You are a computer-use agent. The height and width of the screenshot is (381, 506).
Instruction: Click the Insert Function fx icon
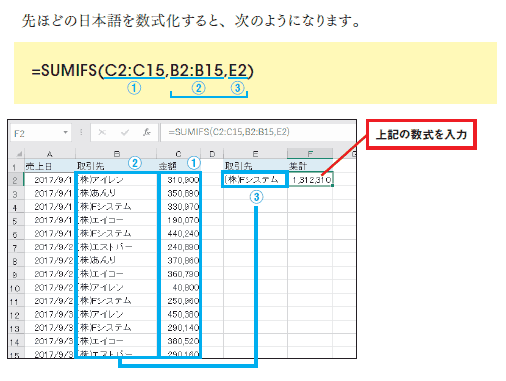(147, 132)
